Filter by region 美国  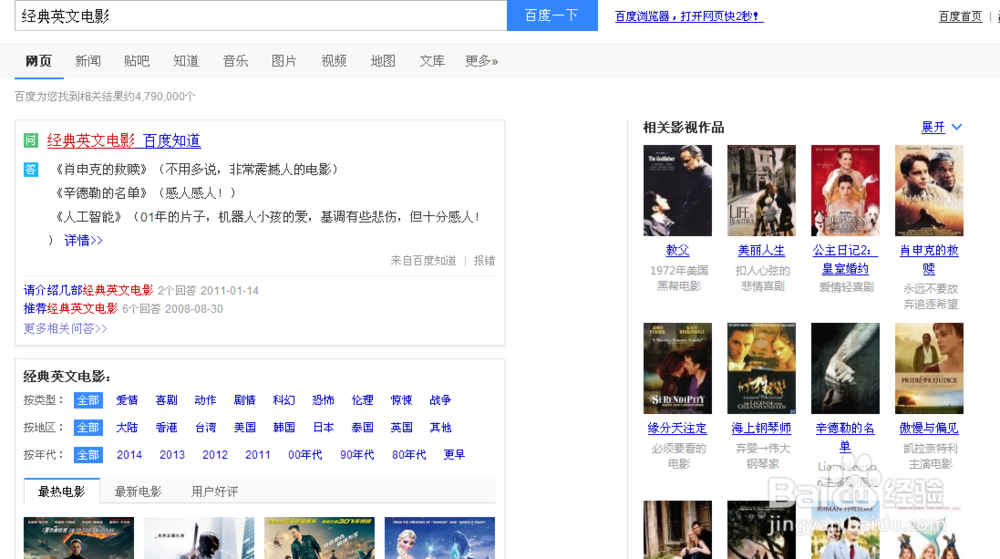[x=244, y=428]
